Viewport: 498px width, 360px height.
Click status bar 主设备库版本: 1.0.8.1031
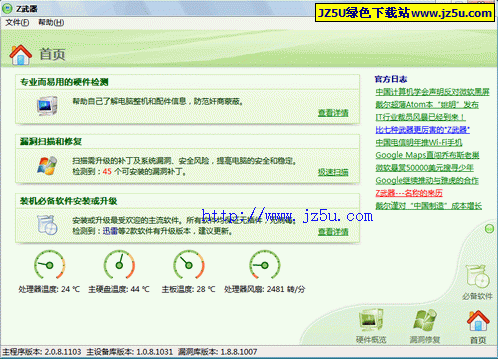(130, 352)
